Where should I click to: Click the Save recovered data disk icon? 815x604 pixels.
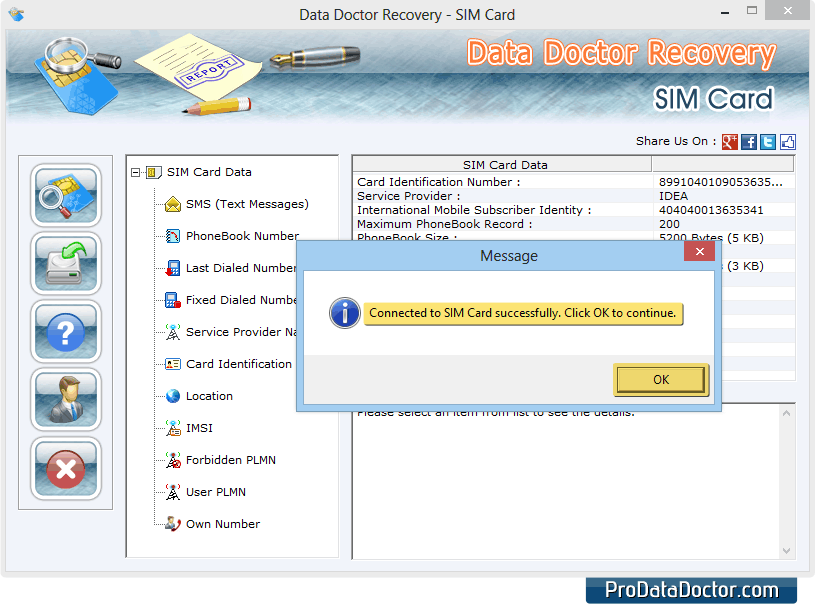[x=65, y=264]
